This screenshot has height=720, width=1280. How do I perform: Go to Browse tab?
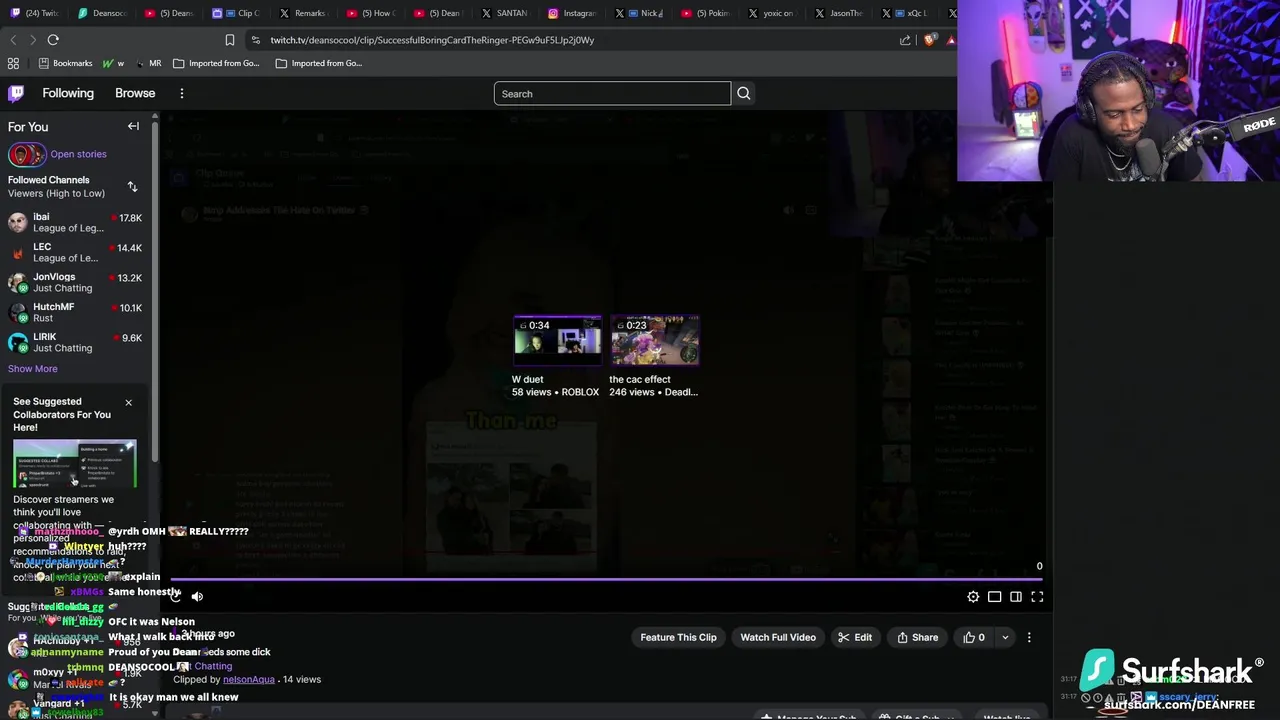click(135, 93)
